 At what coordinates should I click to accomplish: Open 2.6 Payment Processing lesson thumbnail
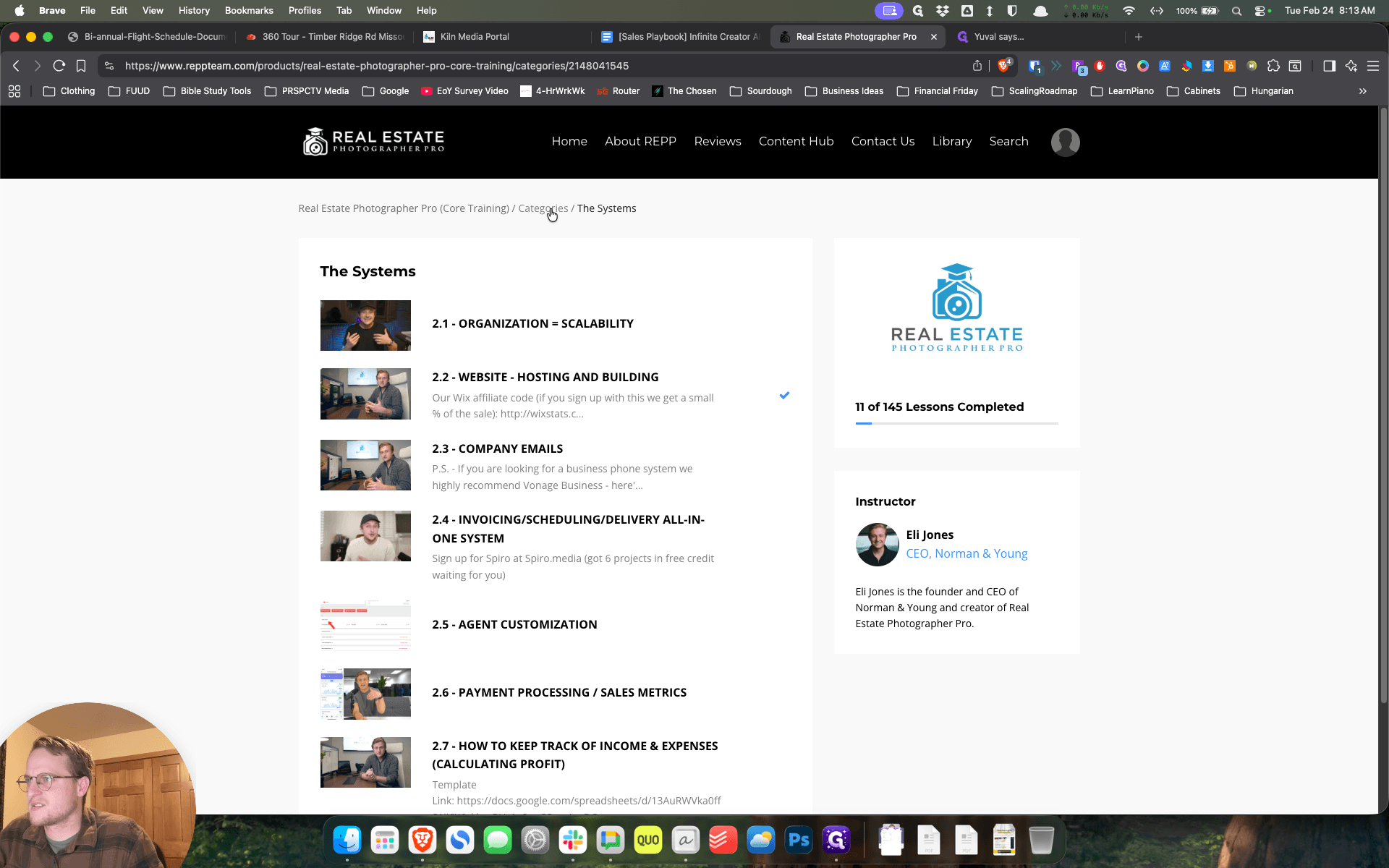pos(365,694)
